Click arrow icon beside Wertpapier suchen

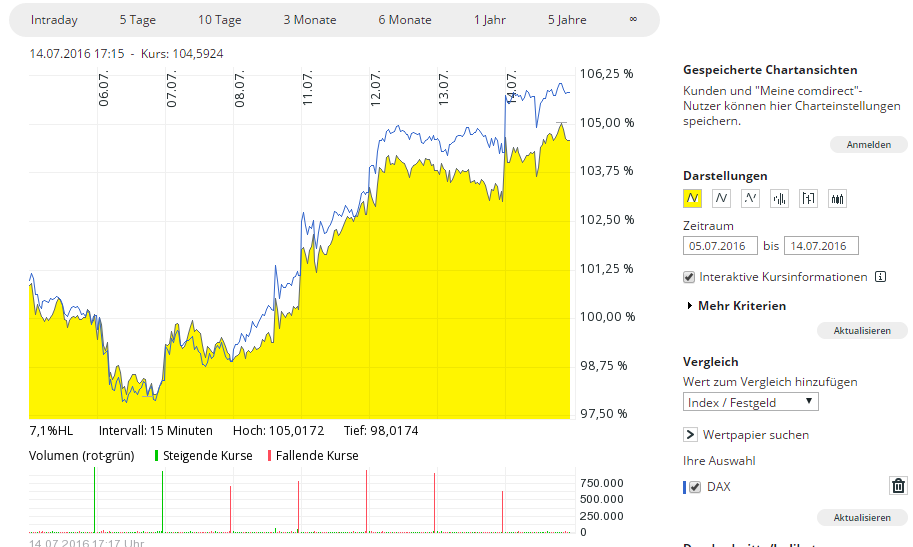tap(690, 435)
